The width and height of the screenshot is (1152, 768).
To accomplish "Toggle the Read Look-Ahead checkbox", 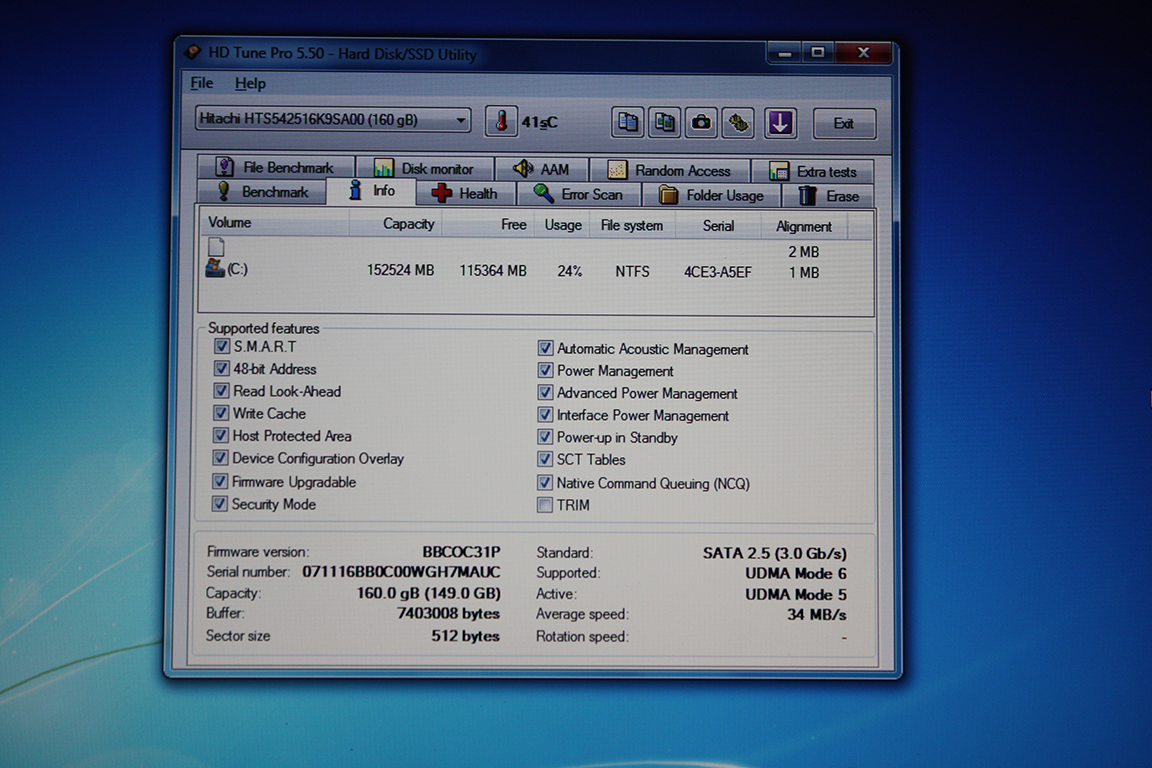I will (x=220, y=390).
